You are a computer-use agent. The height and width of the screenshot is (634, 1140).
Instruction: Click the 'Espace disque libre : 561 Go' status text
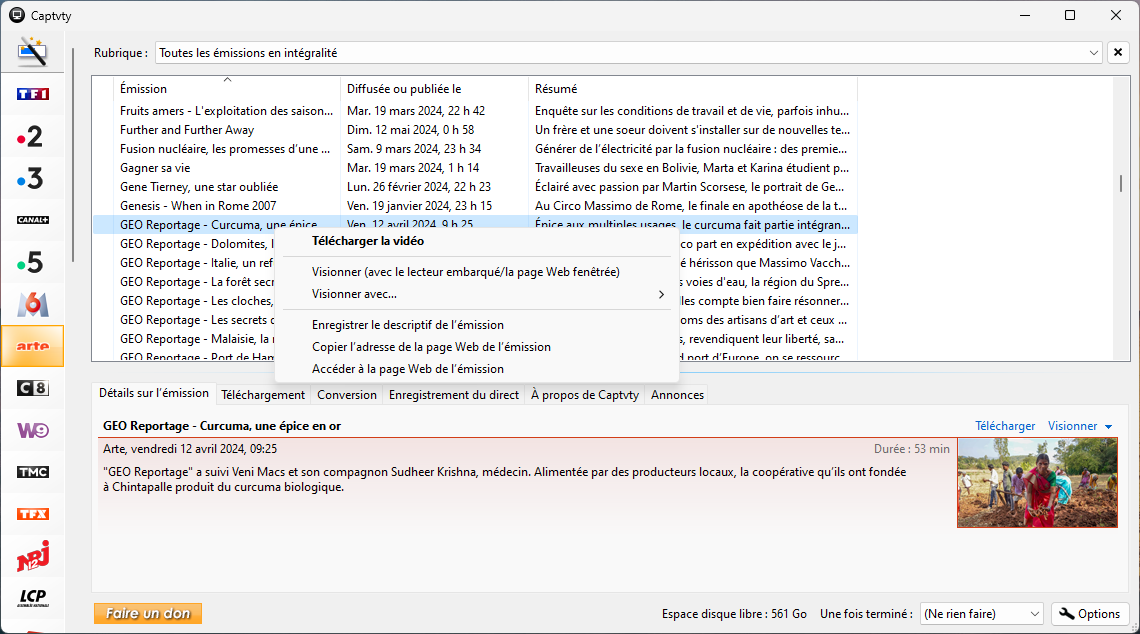(x=734, y=614)
